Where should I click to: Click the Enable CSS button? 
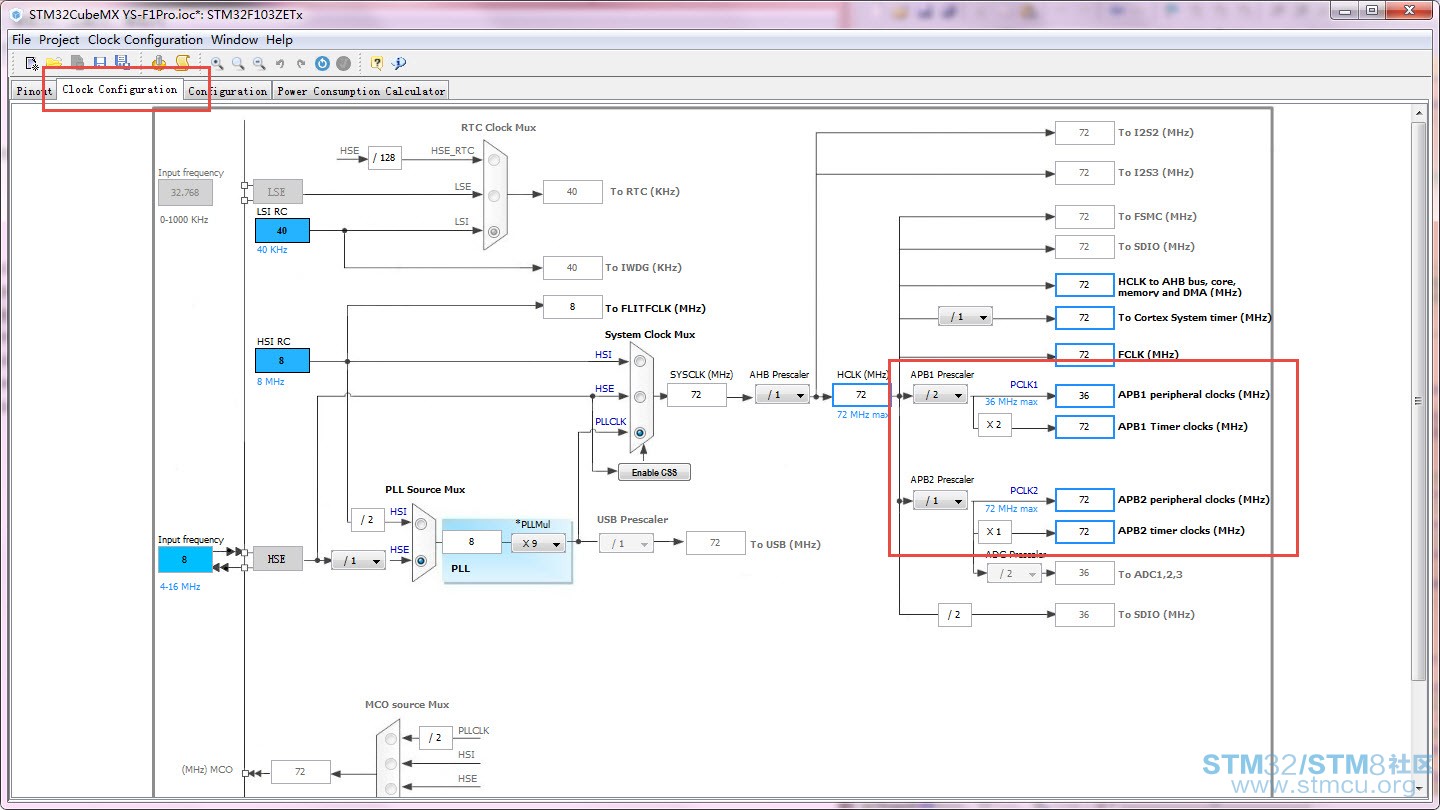654,472
